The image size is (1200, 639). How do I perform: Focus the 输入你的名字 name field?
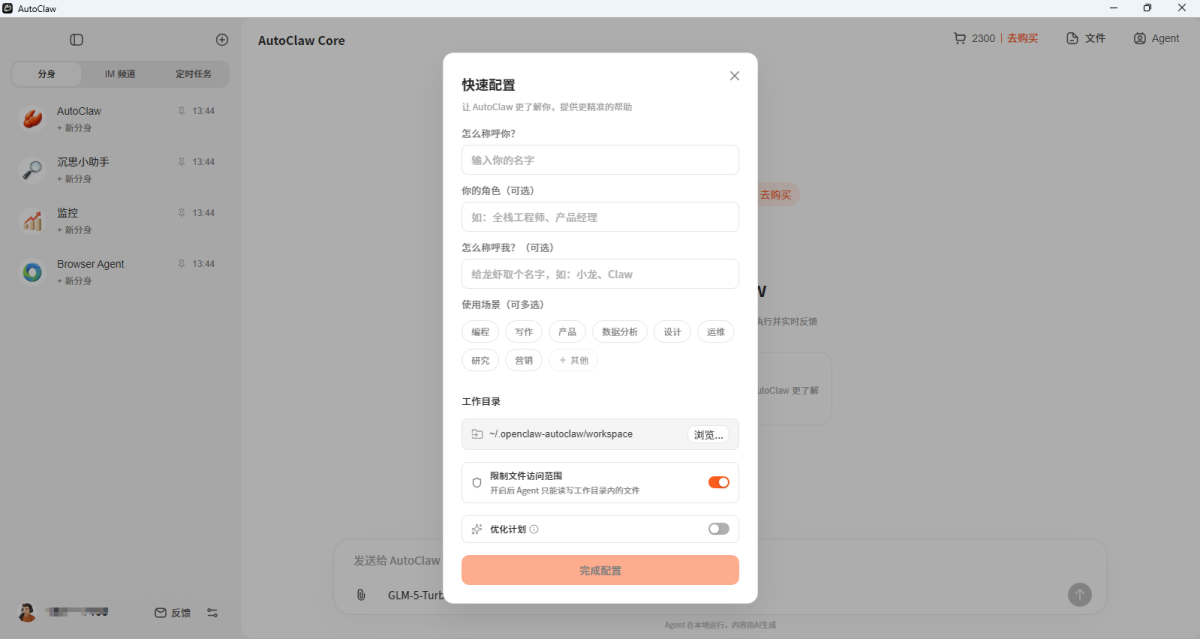point(600,160)
